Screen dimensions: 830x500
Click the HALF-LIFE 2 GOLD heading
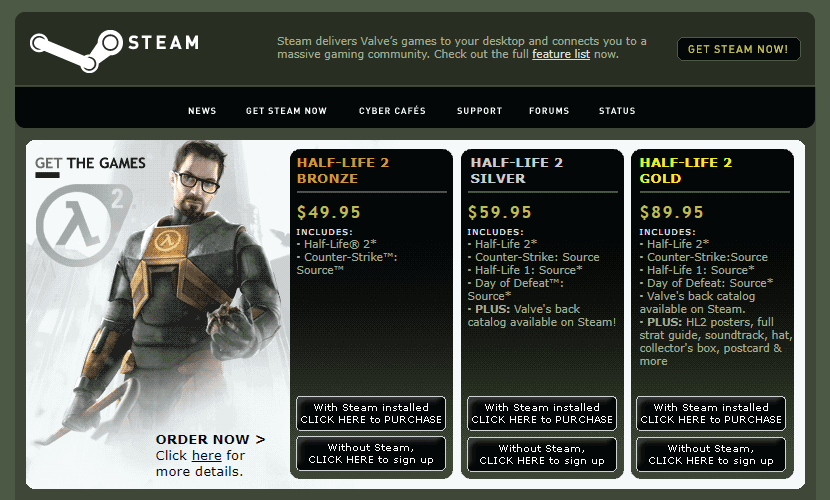(x=685, y=170)
